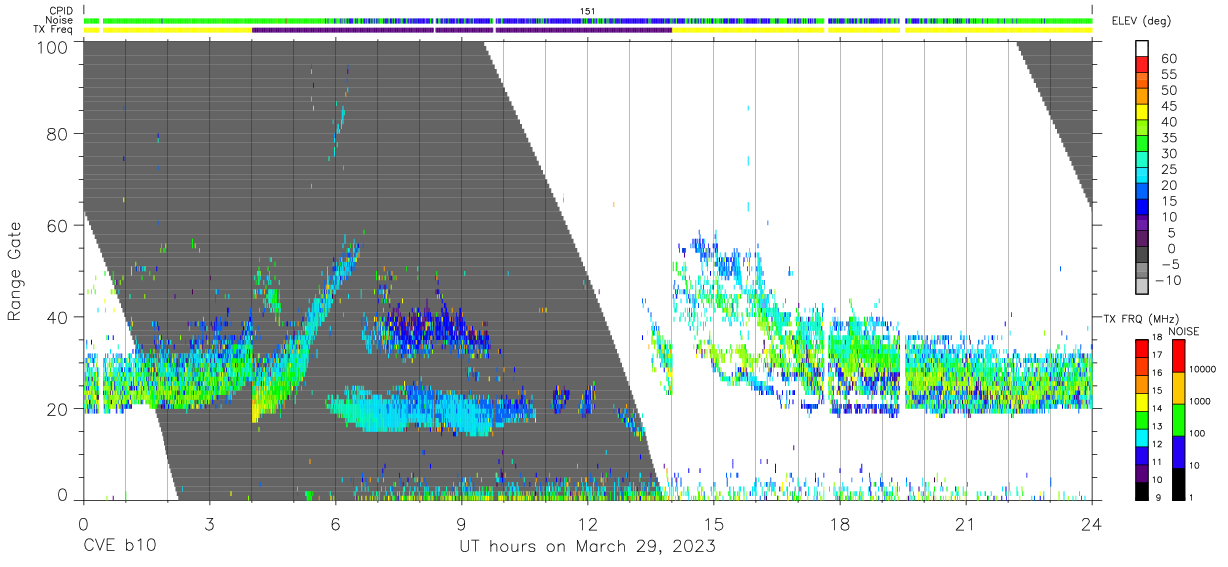Click the '24' tick on UT hours axis
Image resolution: width=1228 pixels, height=567 pixels.
coord(1091,524)
